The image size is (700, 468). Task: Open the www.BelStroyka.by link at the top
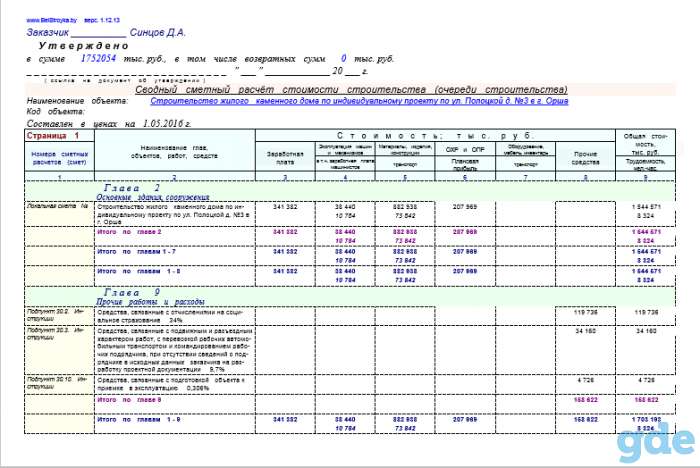51,20
